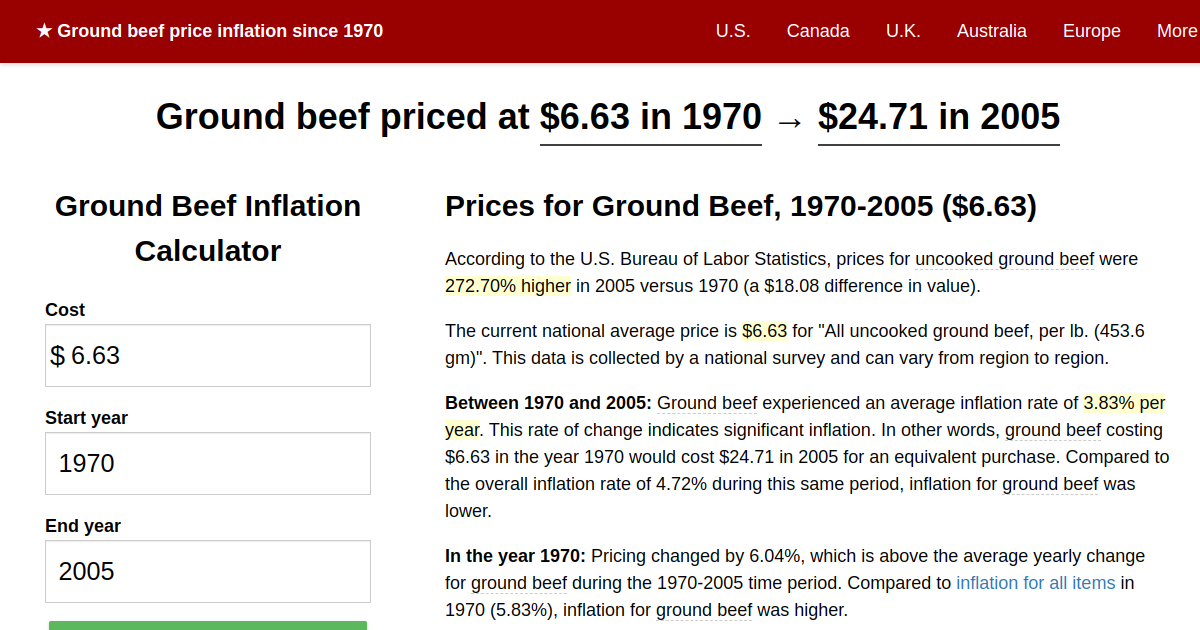Open the Australia region page

pyautogui.click(x=991, y=31)
